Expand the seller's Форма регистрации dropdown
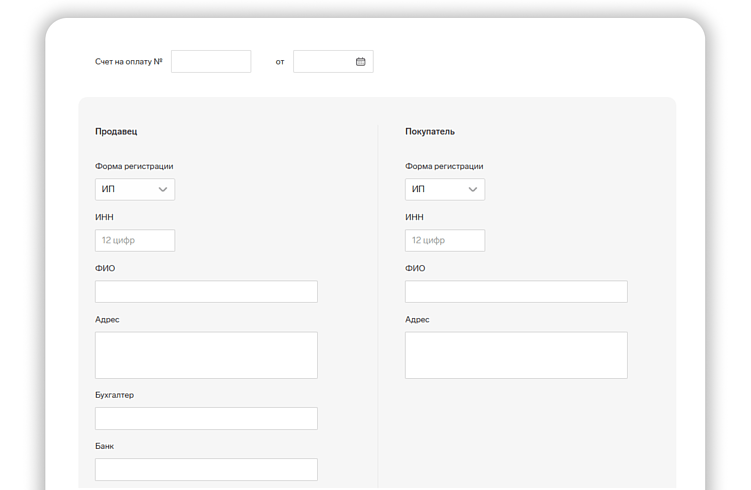Viewport: 751px width, 490px height. click(x=135, y=189)
